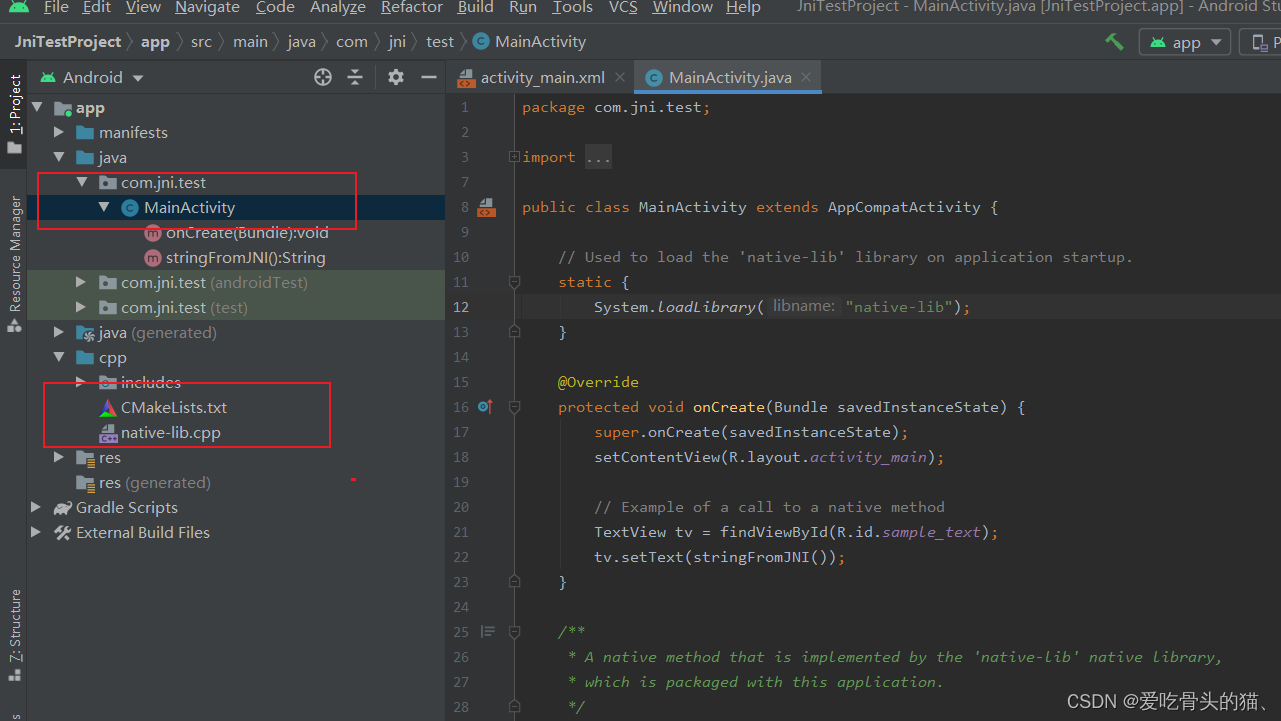1281x721 pixels.
Task: Click the C++ file icon beside native-lib.cpp
Action: (x=107, y=432)
